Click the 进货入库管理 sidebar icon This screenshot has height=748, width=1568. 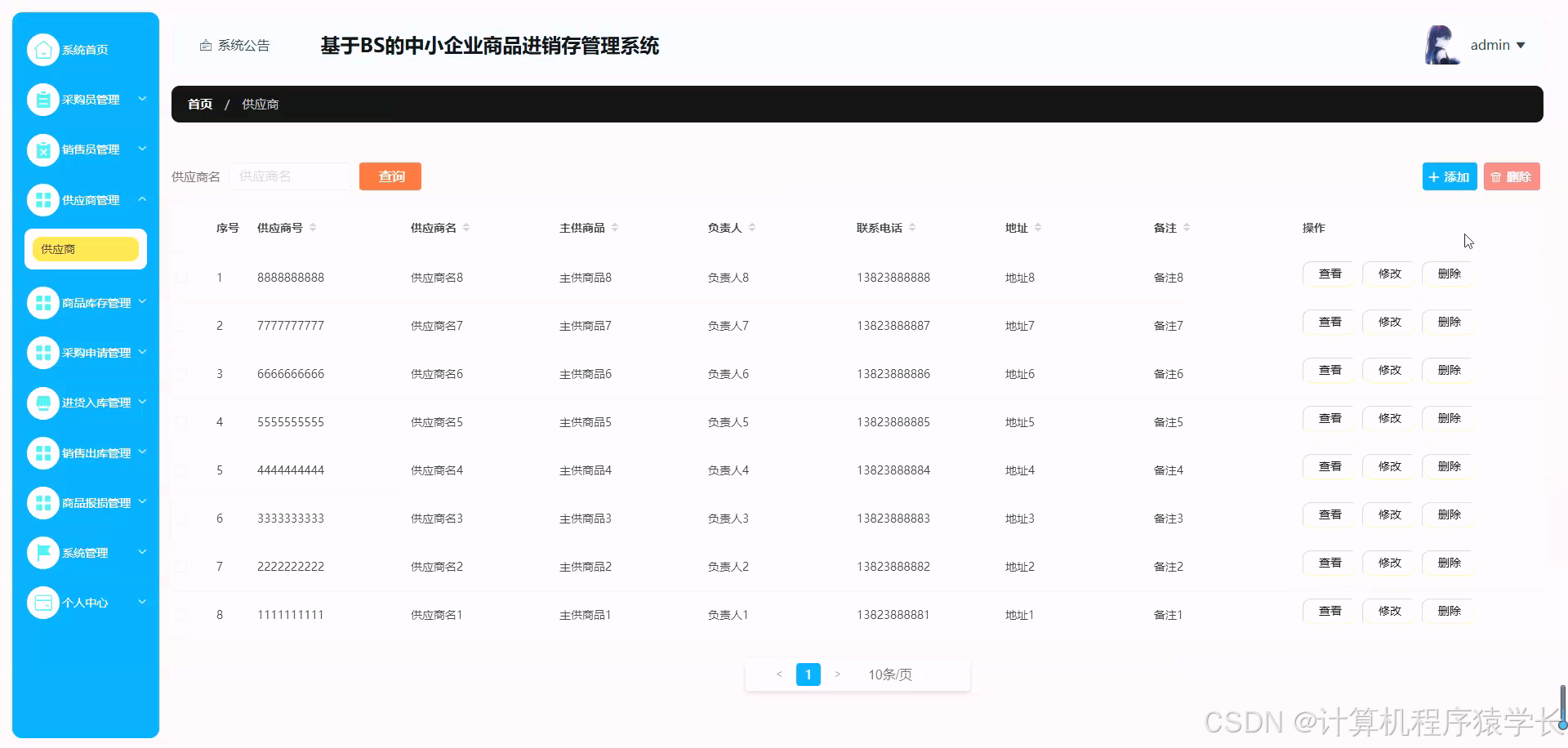[43, 403]
